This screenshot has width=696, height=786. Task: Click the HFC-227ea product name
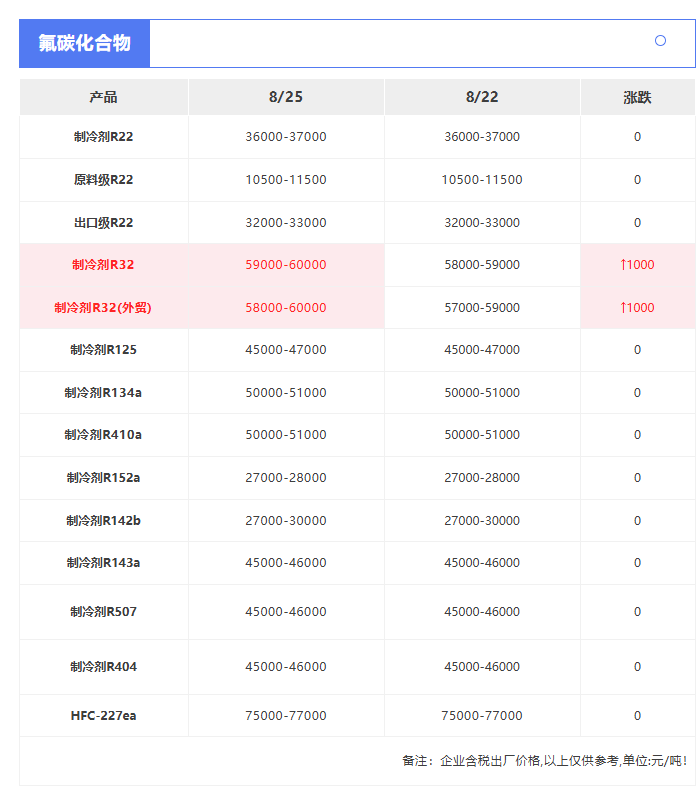coord(103,715)
